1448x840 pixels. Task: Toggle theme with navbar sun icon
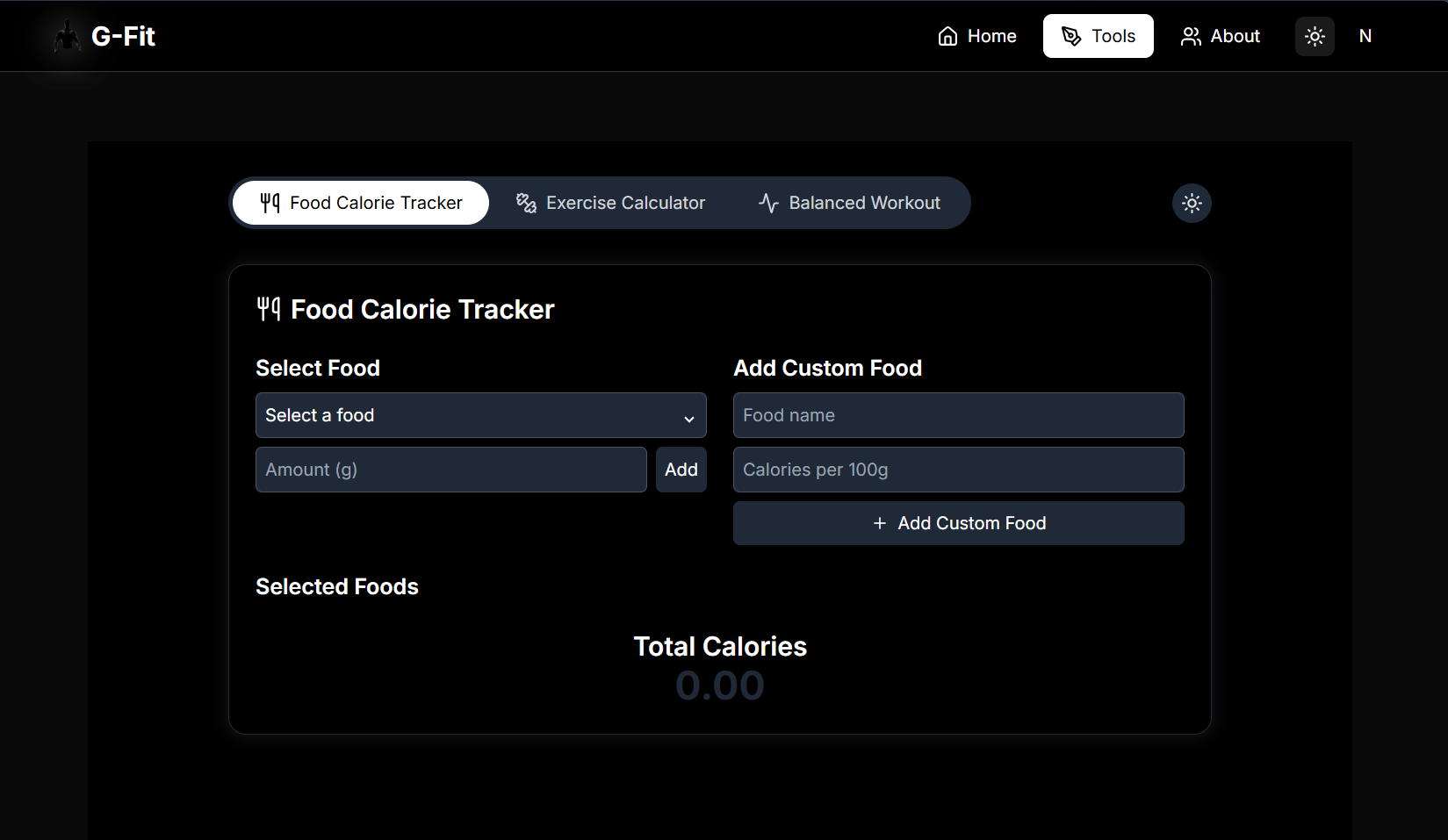[1315, 36]
